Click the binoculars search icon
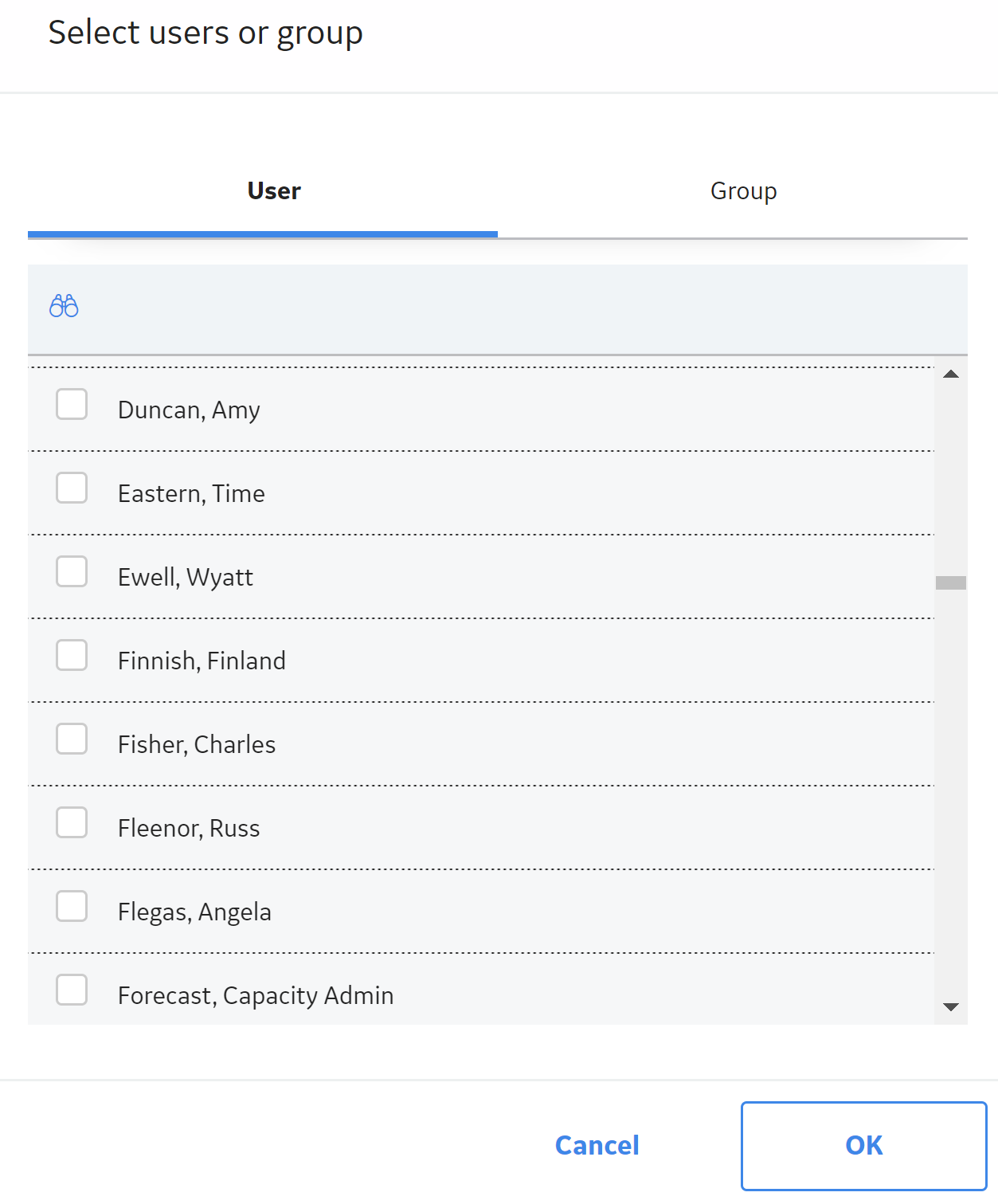Screen dimensions: 998x1204 pyautogui.click(x=64, y=306)
